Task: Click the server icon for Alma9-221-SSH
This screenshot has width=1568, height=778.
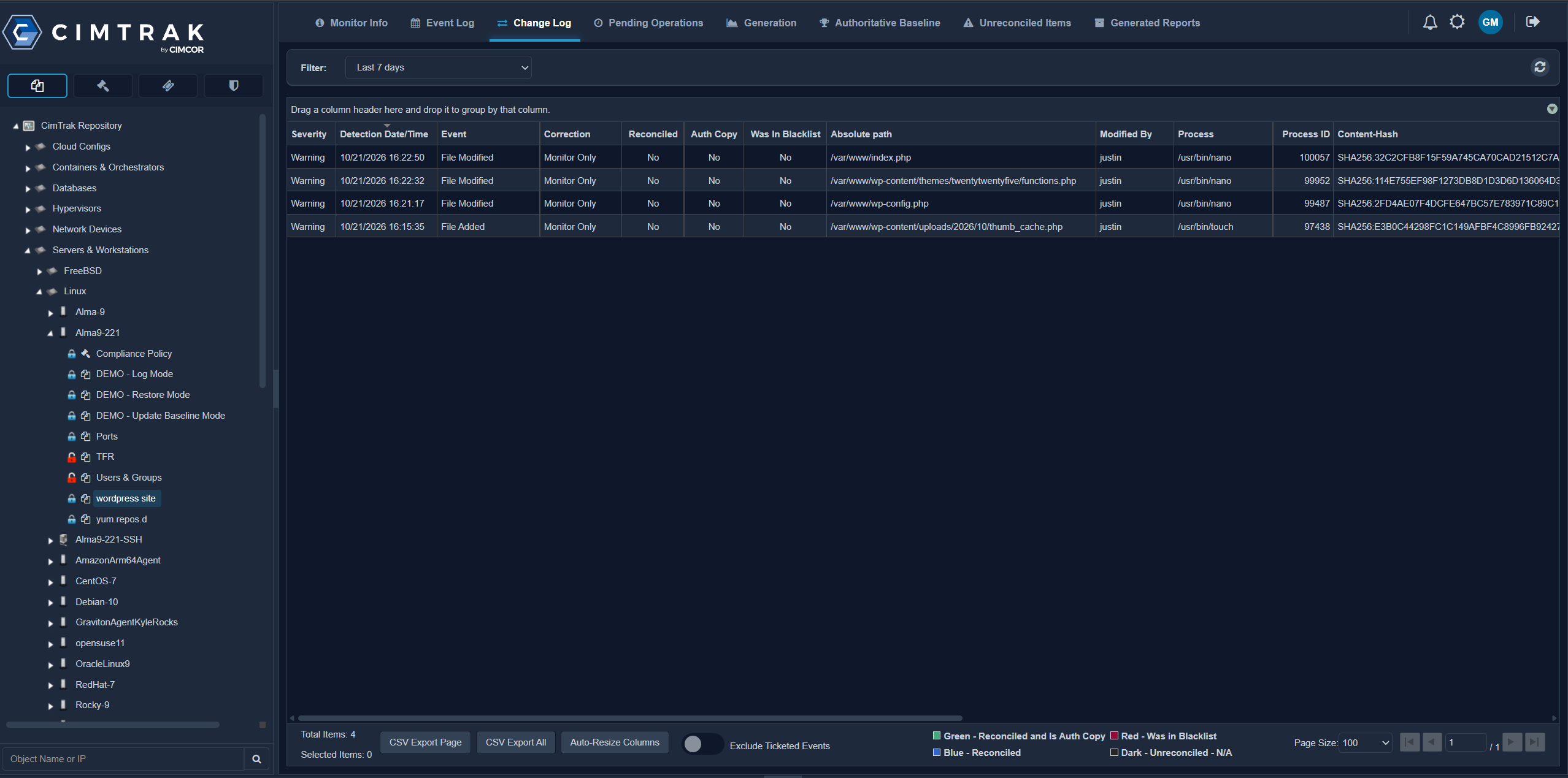Action: tap(63, 540)
